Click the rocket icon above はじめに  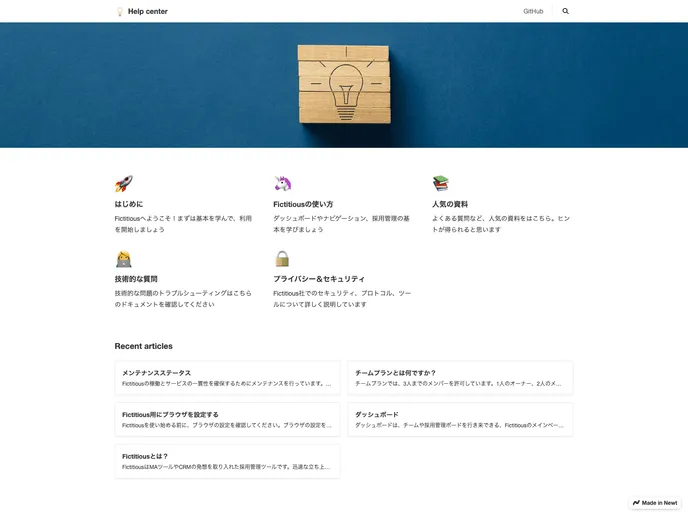[123, 184]
